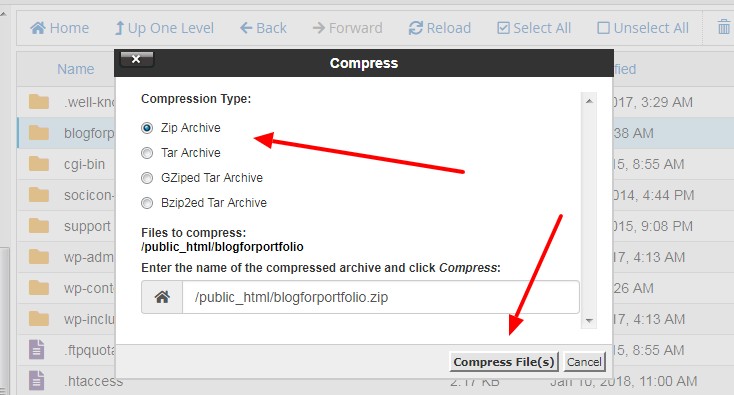This screenshot has width=734, height=395.
Task: Click Select All checkbox toolbar item
Action: click(534, 28)
